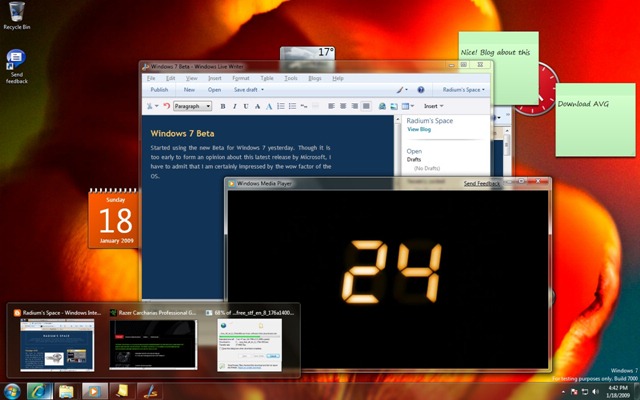Click the Windows Start orb
Image resolution: width=640 pixels, height=400 pixels.
click(12, 392)
